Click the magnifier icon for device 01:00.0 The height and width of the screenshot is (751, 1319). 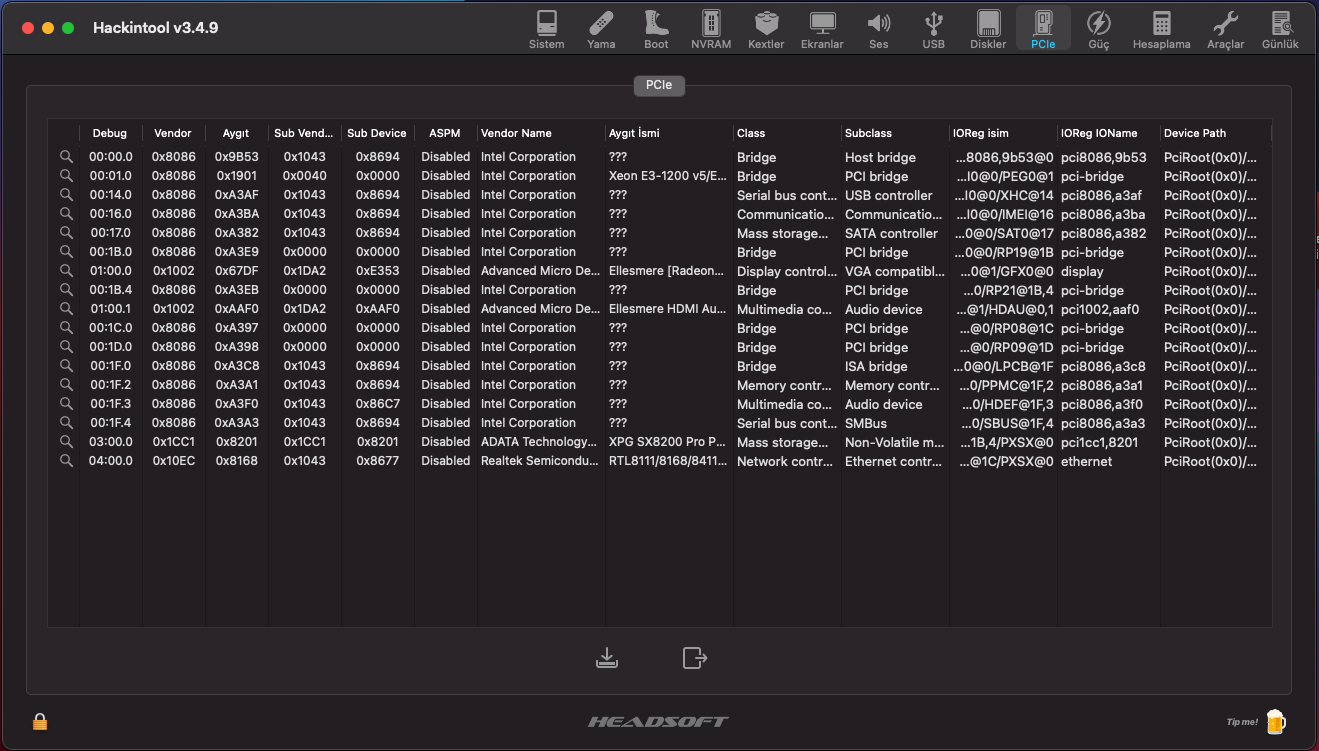66,271
